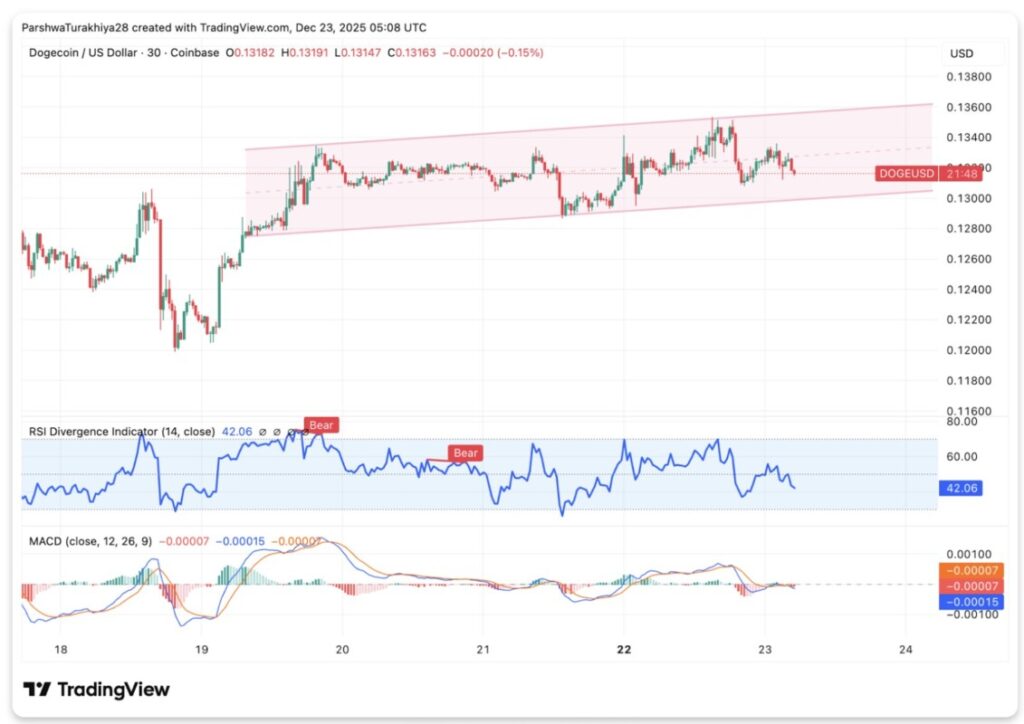The width and height of the screenshot is (1024, 724).
Task: Select the bold 22 date on the time axis
Action: point(624,649)
